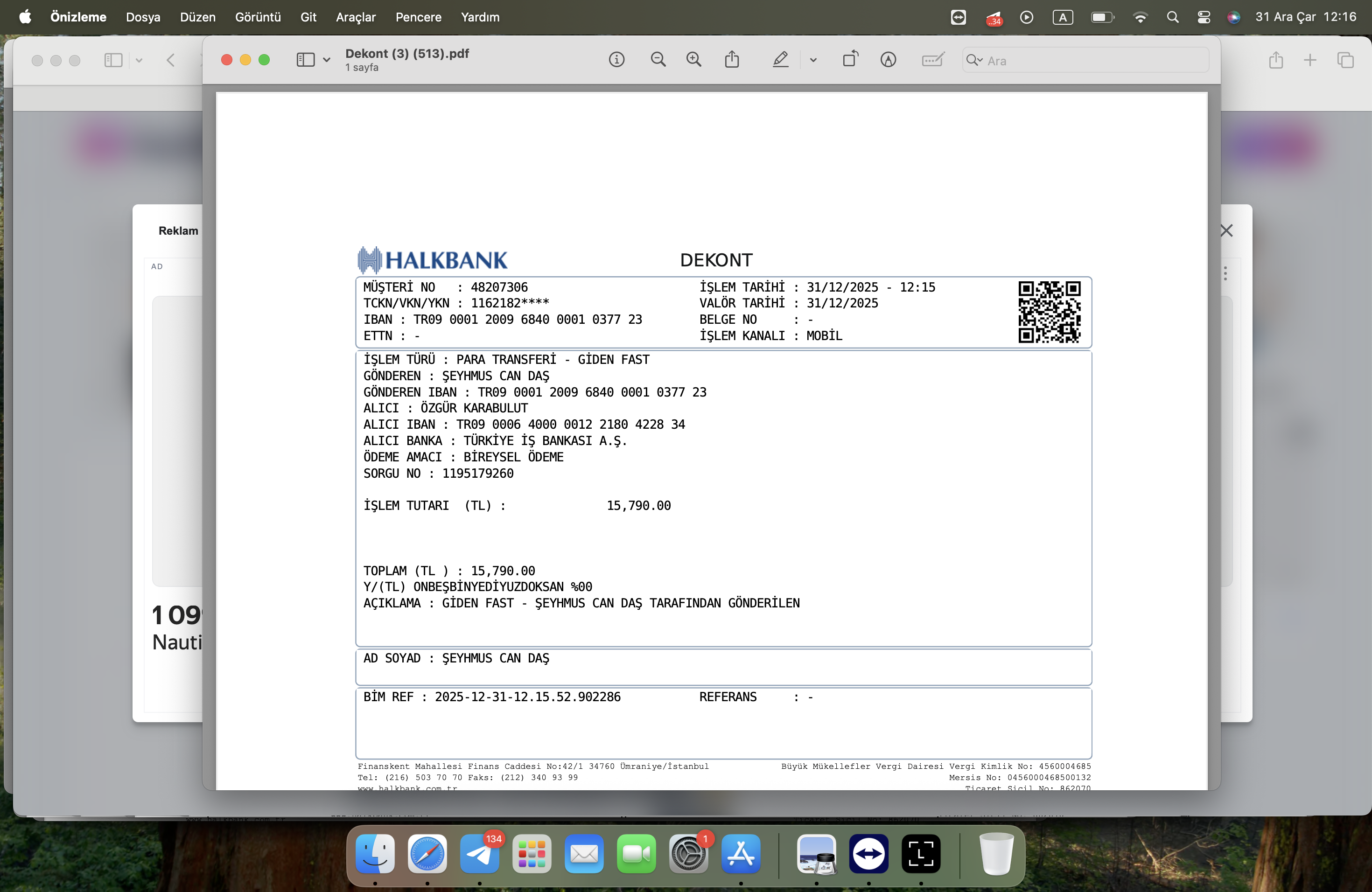Open the screen recording status icon

(1026, 17)
